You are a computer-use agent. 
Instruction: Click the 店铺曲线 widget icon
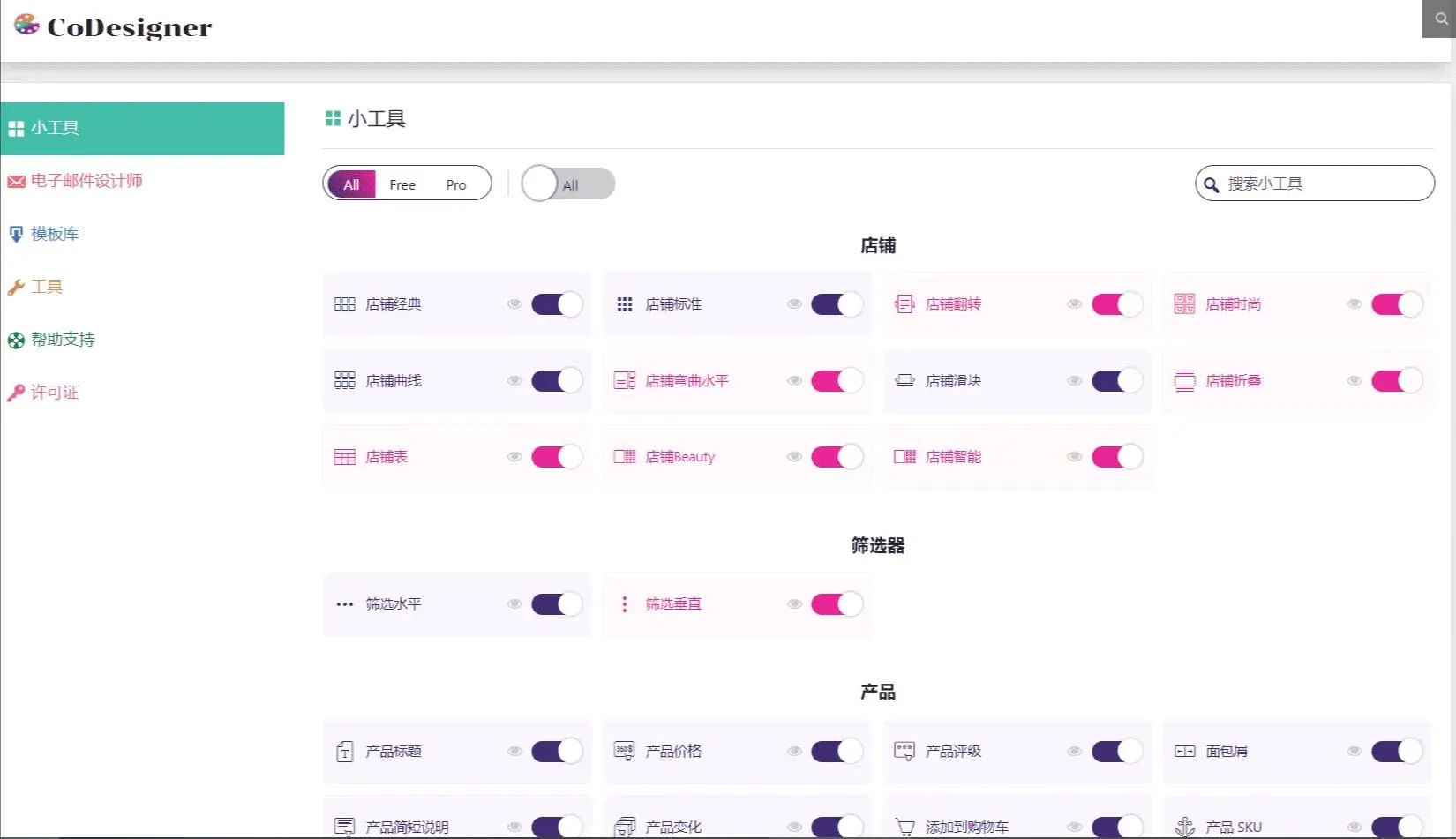click(344, 380)
